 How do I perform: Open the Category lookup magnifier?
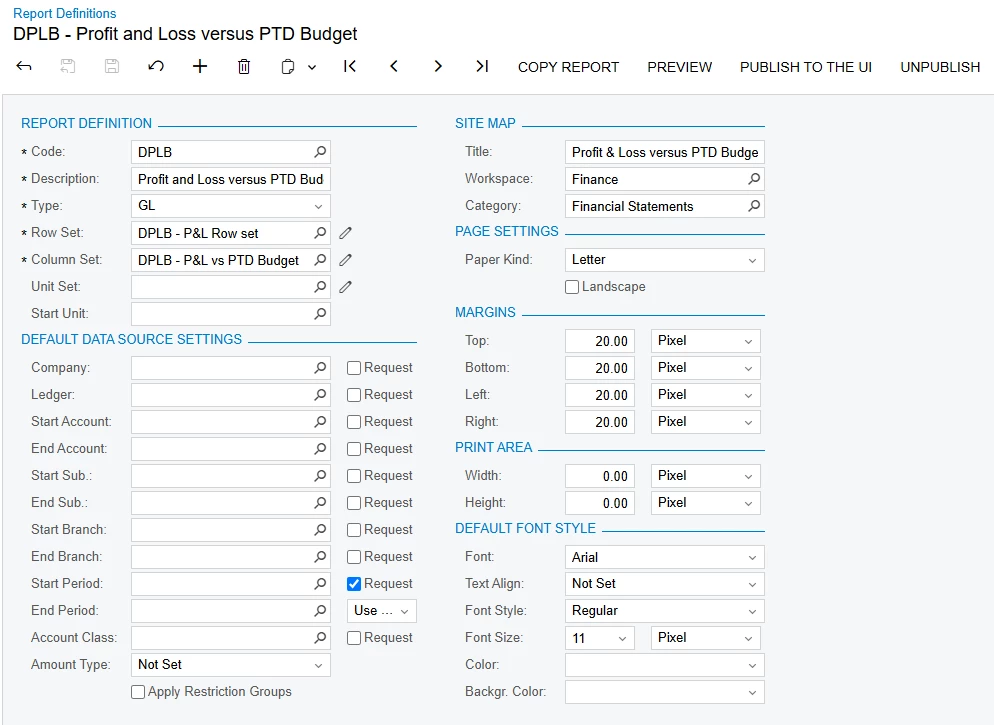tap(754, 206)
